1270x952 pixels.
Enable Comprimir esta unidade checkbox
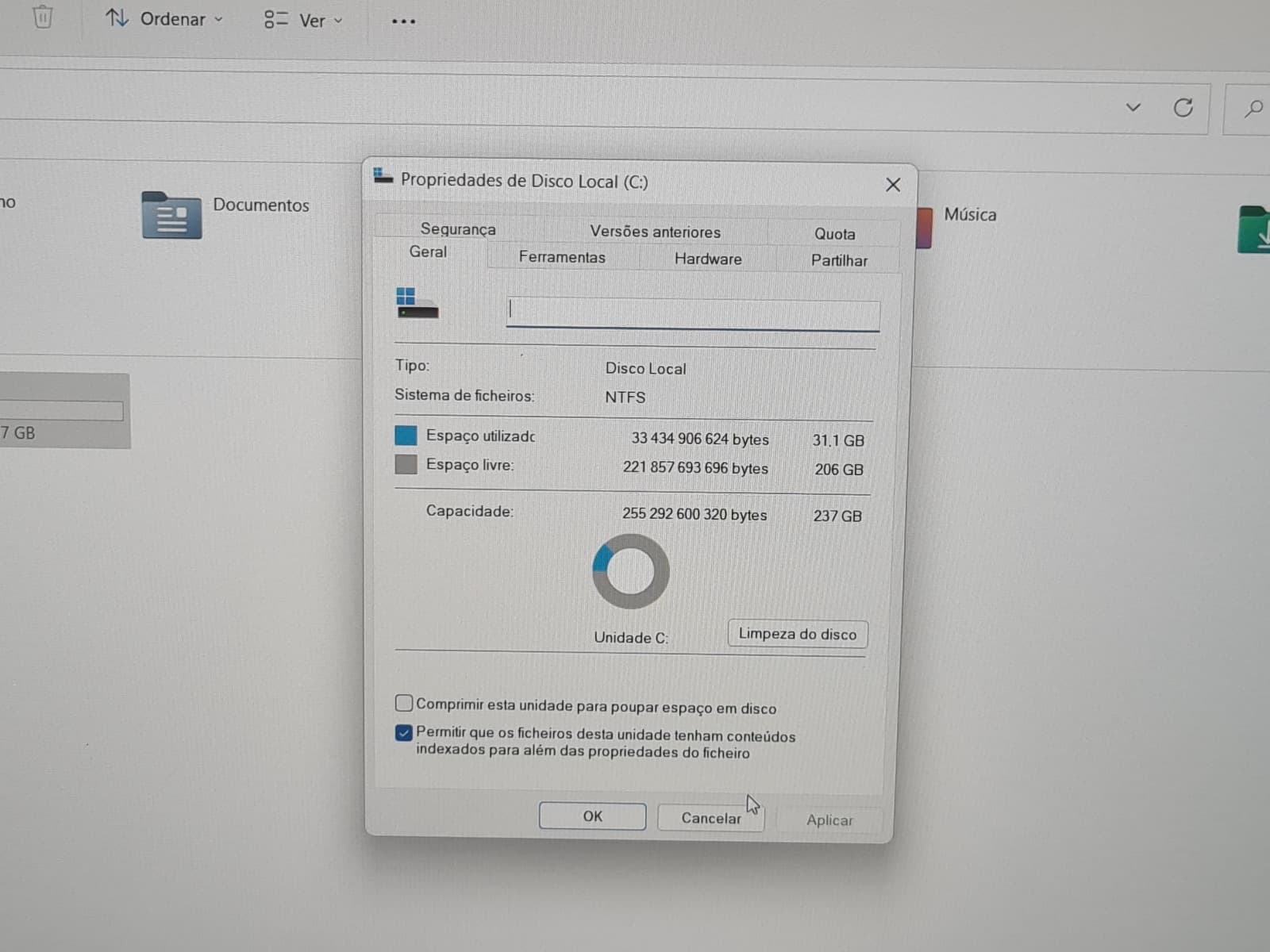coord(404,704)
